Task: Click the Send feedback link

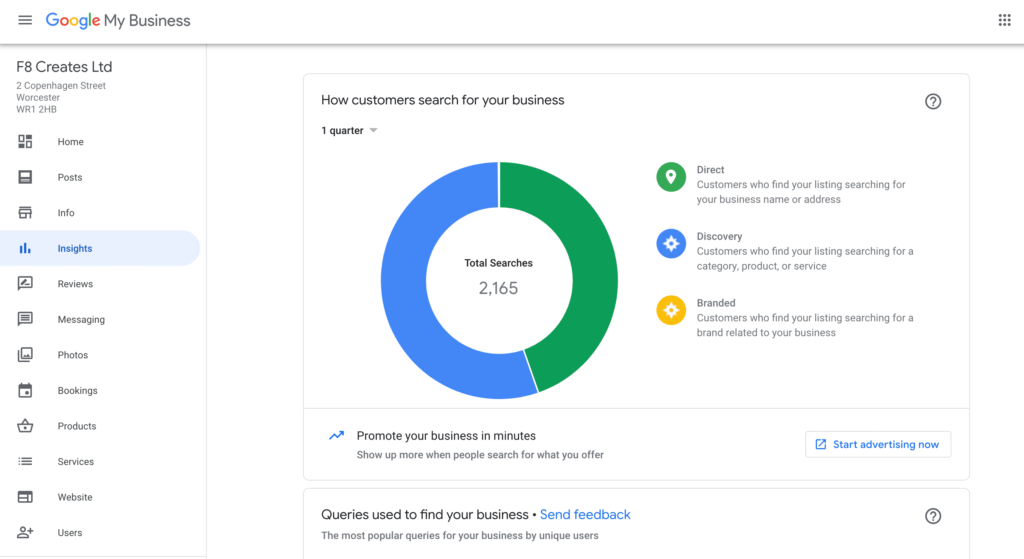Action: 585,515
